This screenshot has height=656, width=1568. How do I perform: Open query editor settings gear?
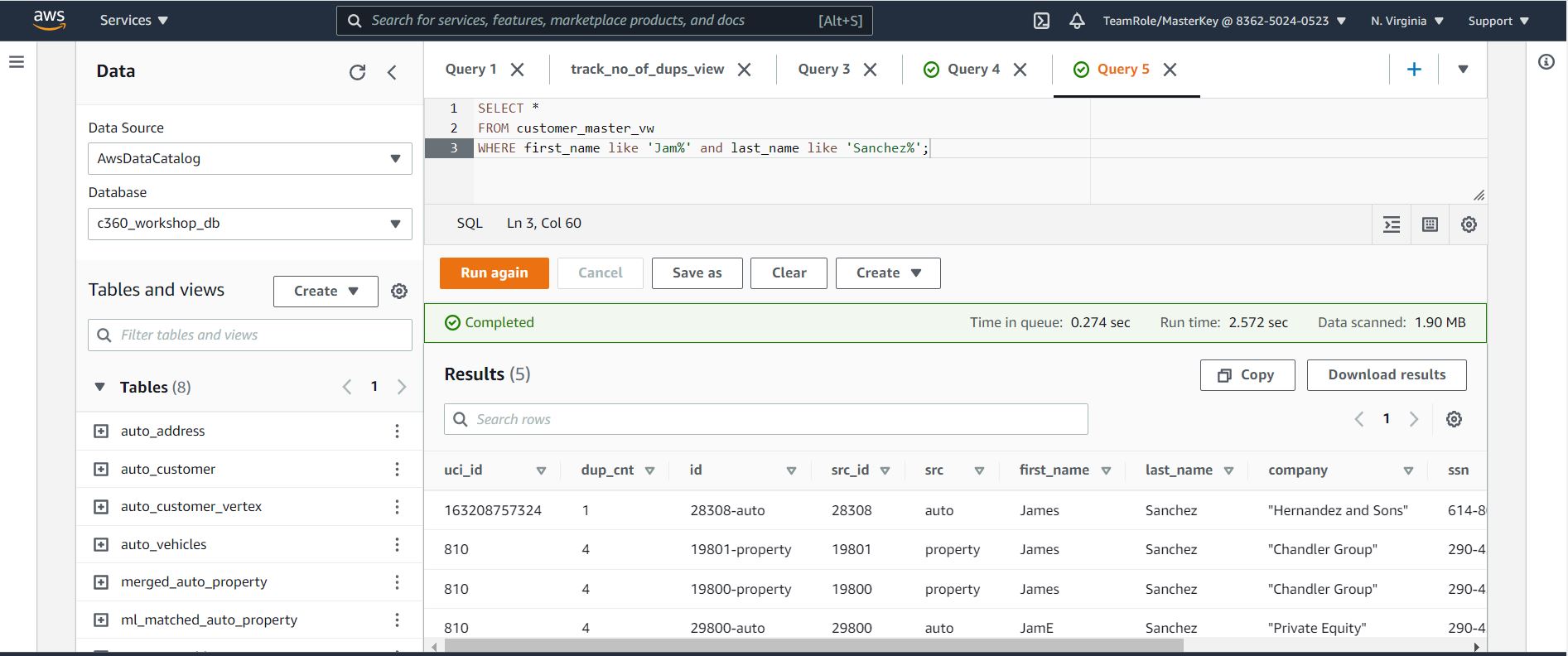click(1469, 224)
